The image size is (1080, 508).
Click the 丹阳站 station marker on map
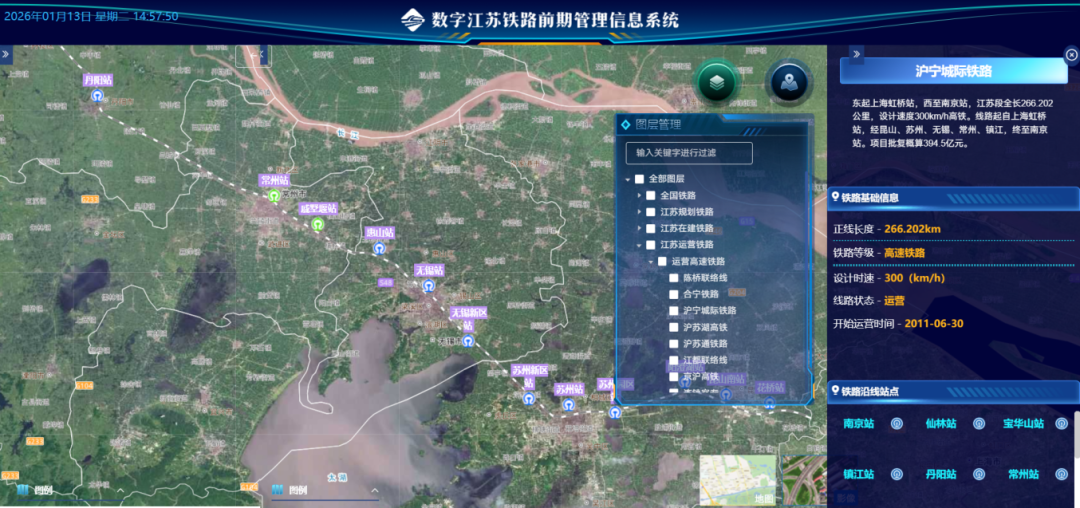[x=98, y=95]
